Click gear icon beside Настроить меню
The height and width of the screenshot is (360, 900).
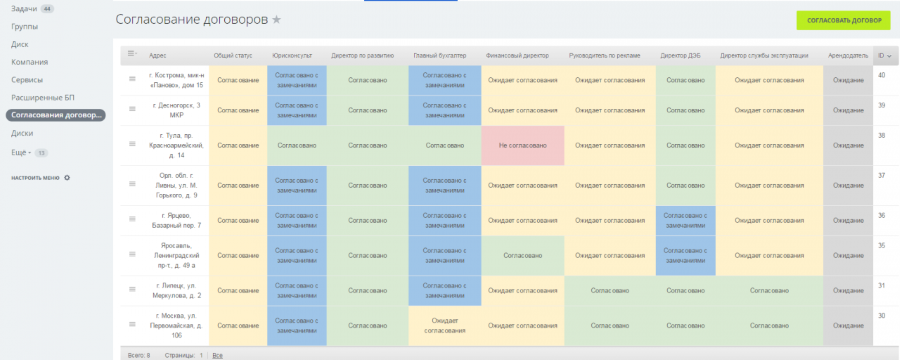[67, 178]
